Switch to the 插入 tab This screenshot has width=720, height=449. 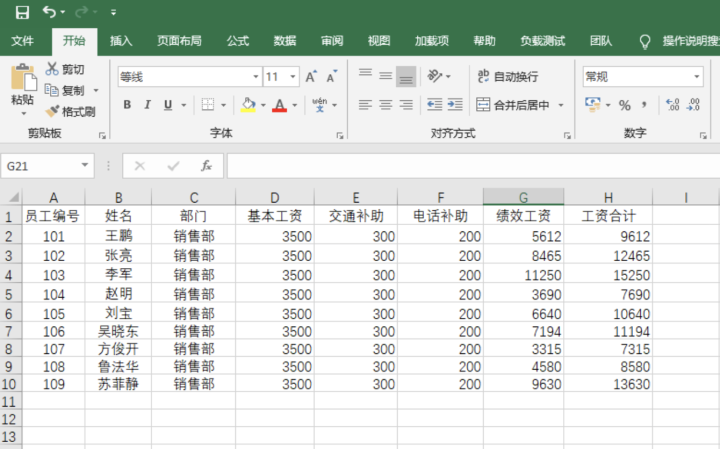click(x=121, y=41)
